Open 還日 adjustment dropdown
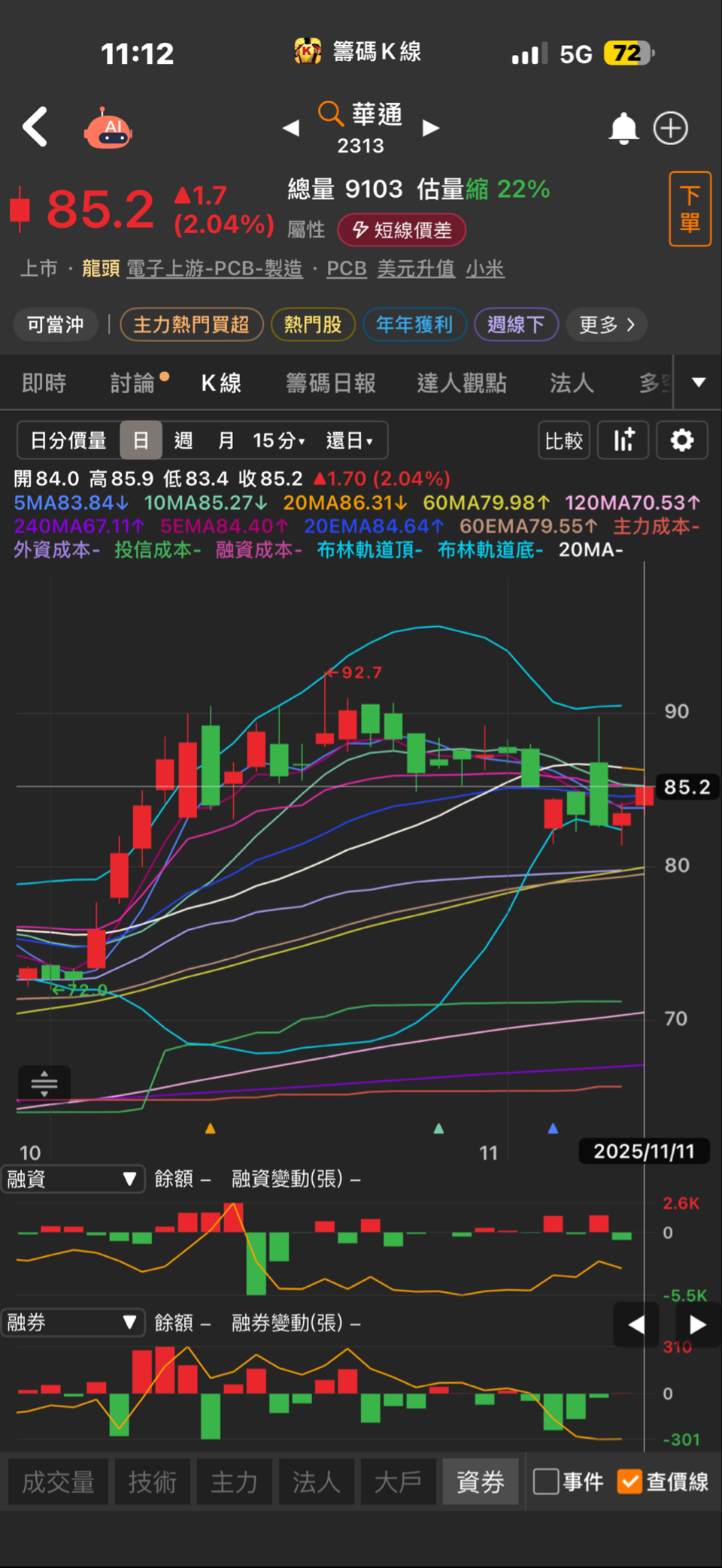This screenshot has height=1568, width=722. (350, 440)
